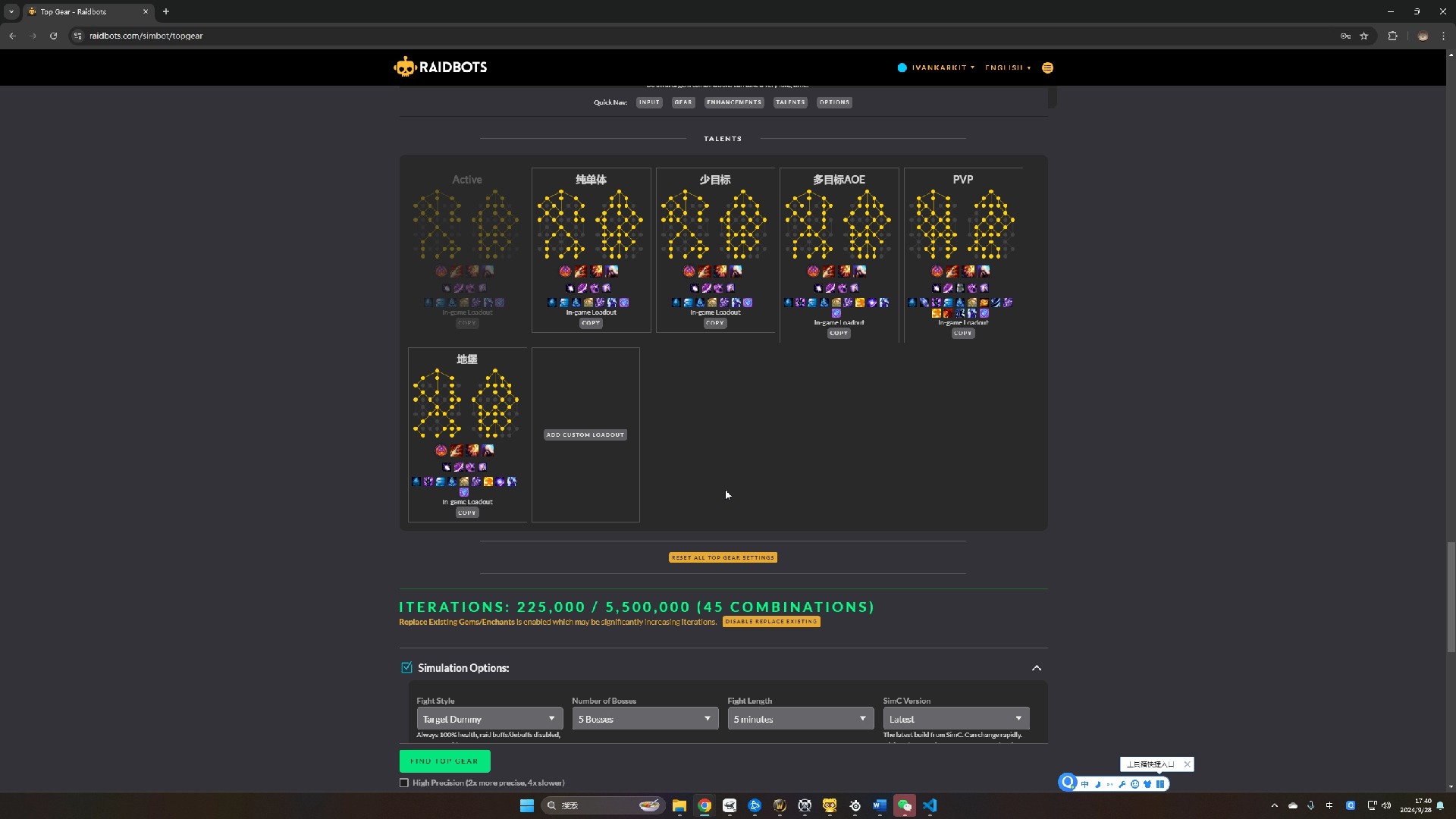The height and width of the screenshot is (819, 1456).
Task: Click the toolbox icon in IME toolbar
Action: point(1160,784)
